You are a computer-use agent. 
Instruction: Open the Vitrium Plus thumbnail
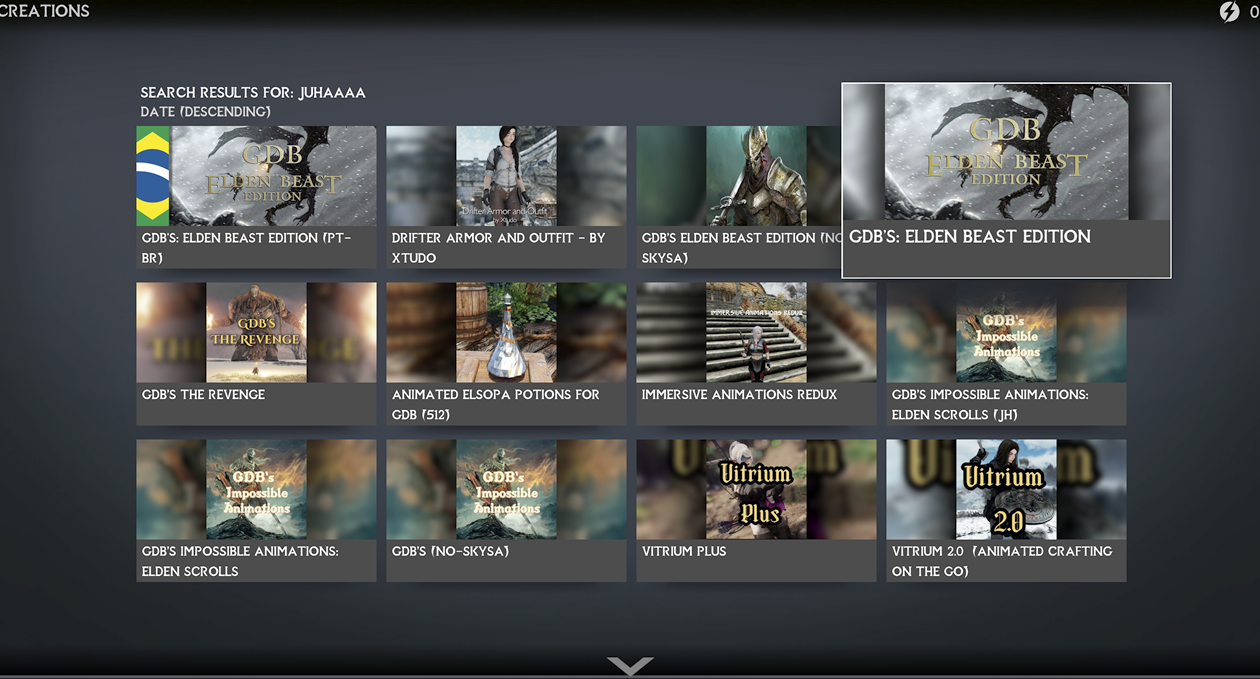tap(757, 489)
